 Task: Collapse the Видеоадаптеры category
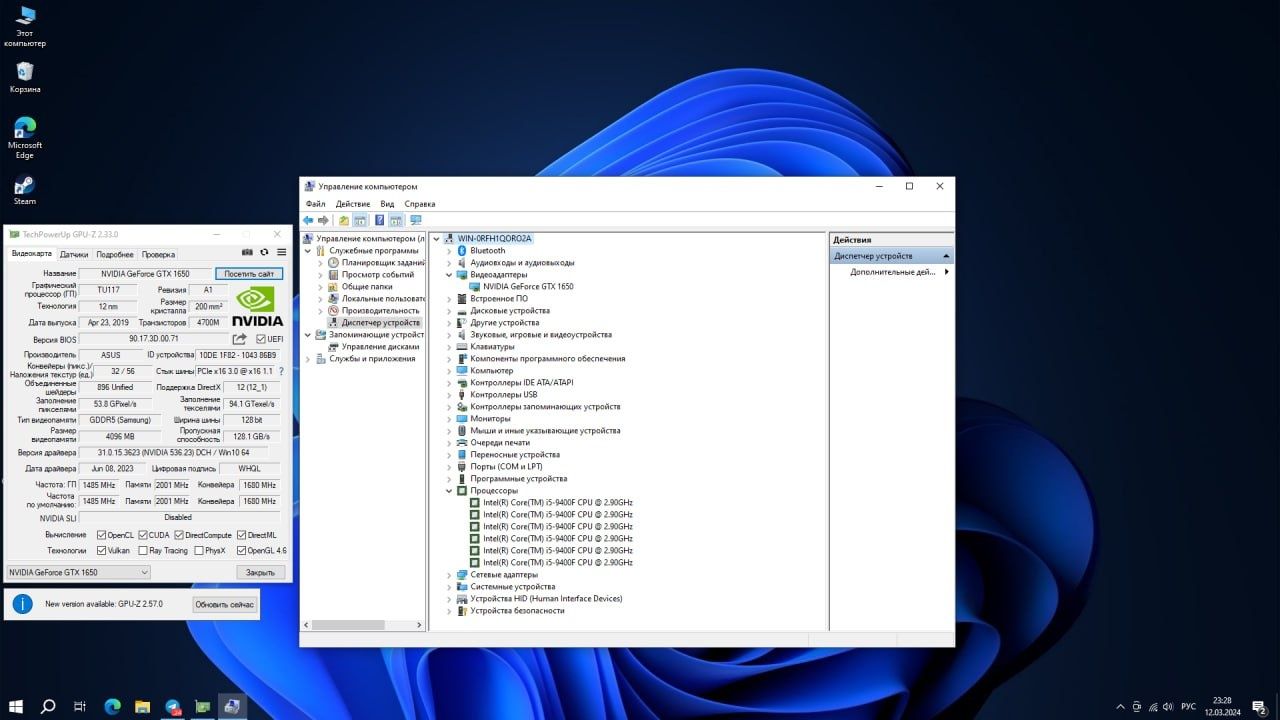point(450,275)
